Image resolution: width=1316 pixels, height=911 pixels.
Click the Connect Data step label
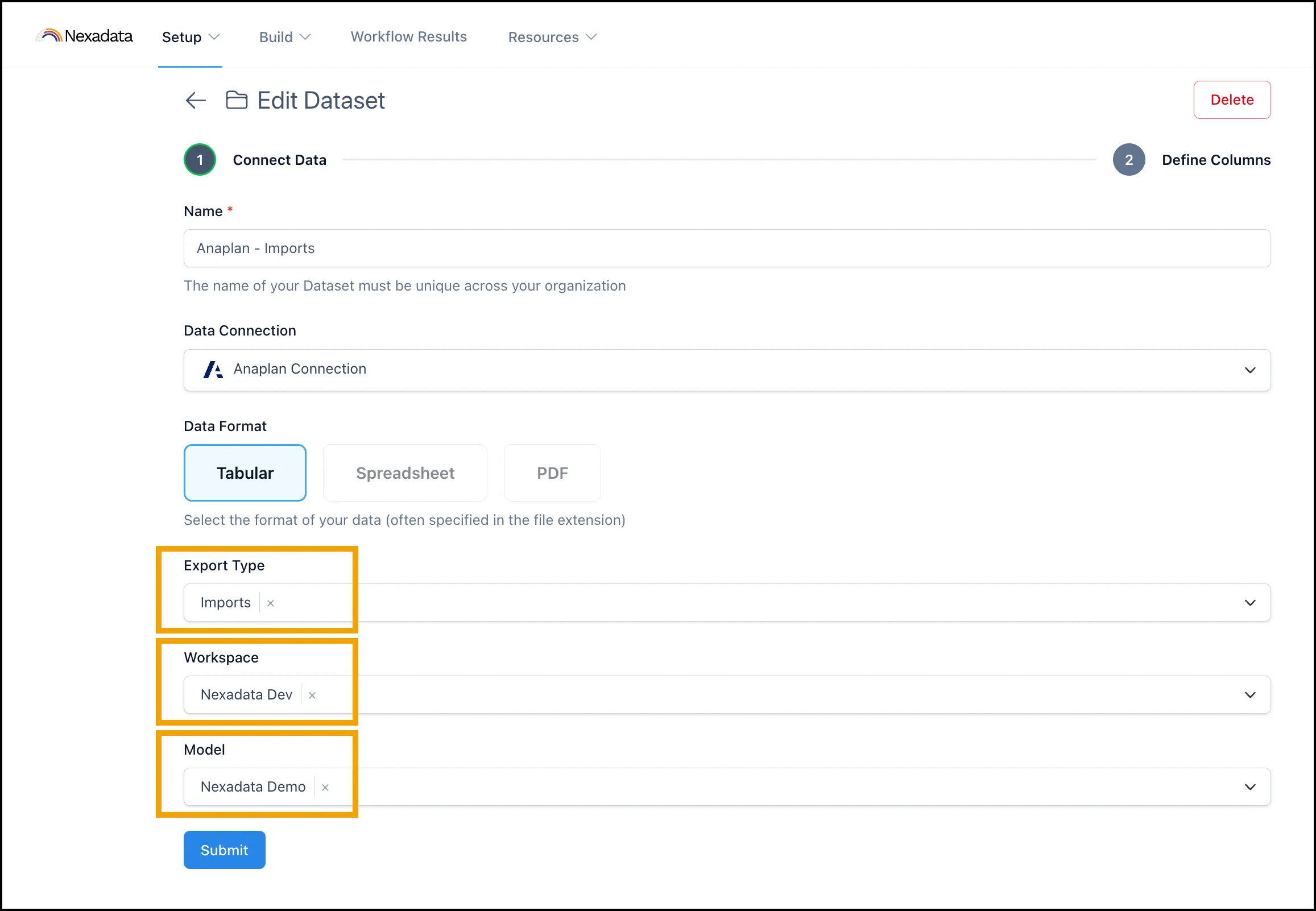[x=280, y=160]
